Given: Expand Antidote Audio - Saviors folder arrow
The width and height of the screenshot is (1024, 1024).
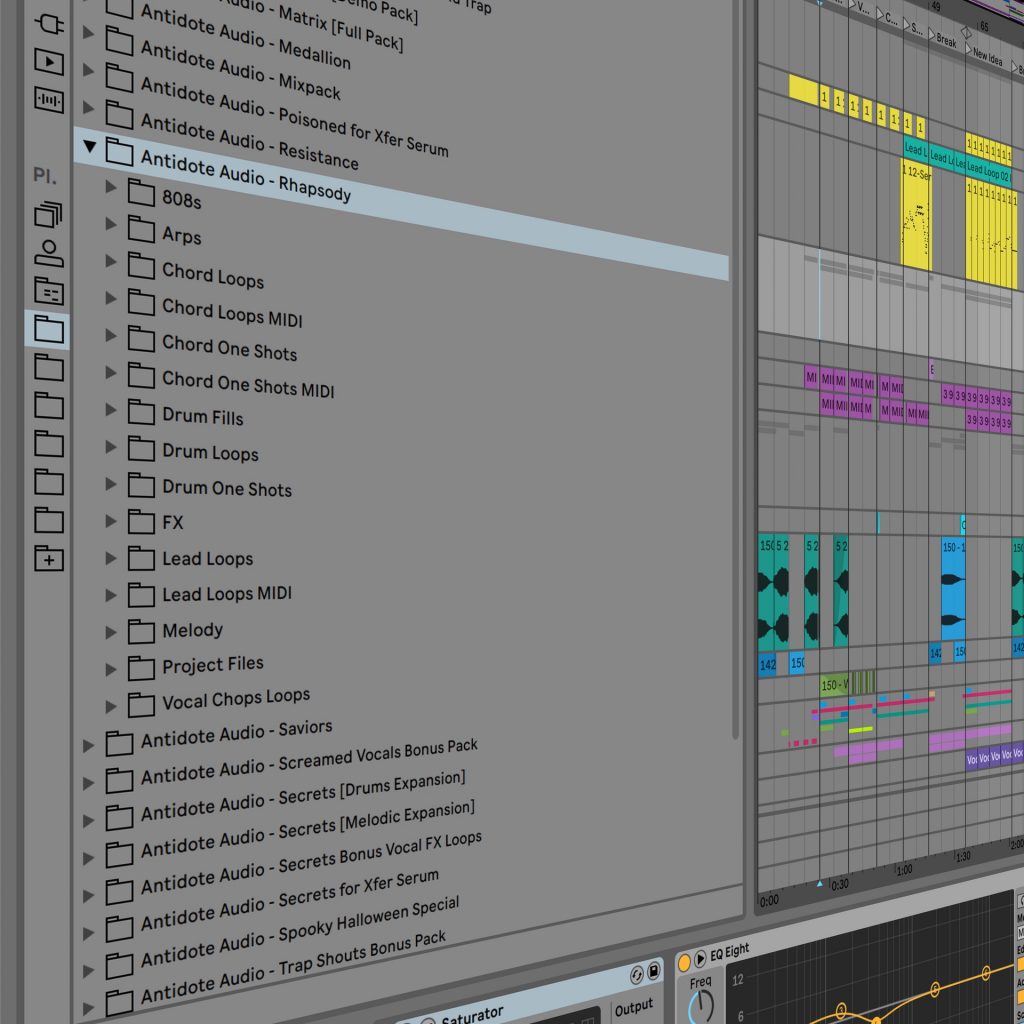Looking at the screenshot, I should tap(89, 744).
